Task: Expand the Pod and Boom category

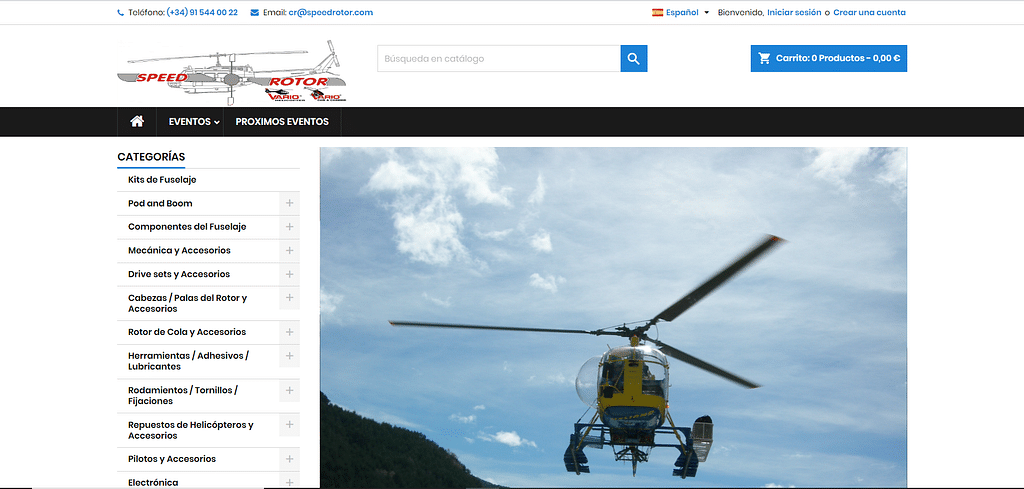Action: point(289,203)
